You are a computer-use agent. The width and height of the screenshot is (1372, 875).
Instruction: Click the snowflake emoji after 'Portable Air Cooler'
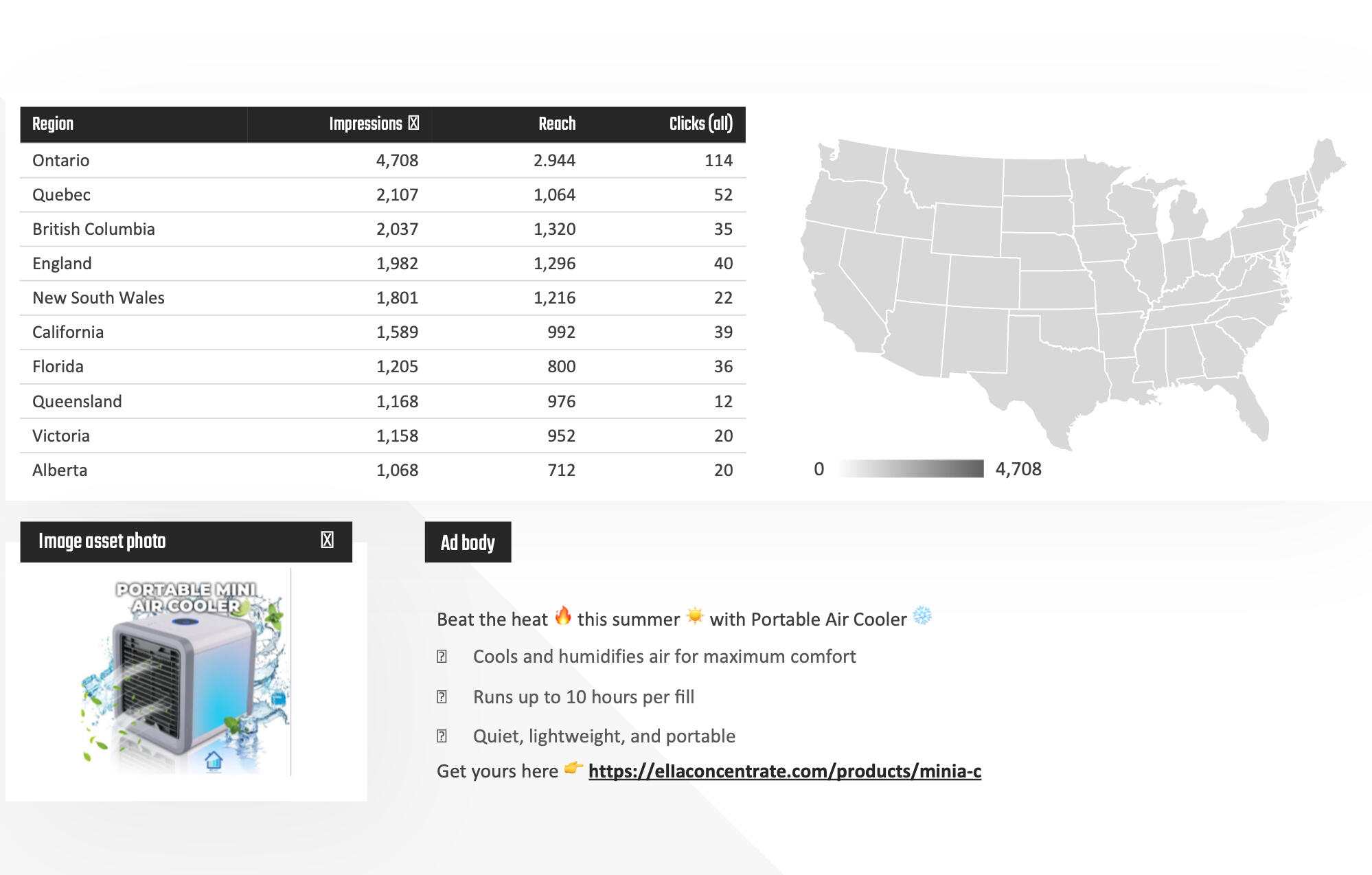pyautogui.click(x=922, y=616)
